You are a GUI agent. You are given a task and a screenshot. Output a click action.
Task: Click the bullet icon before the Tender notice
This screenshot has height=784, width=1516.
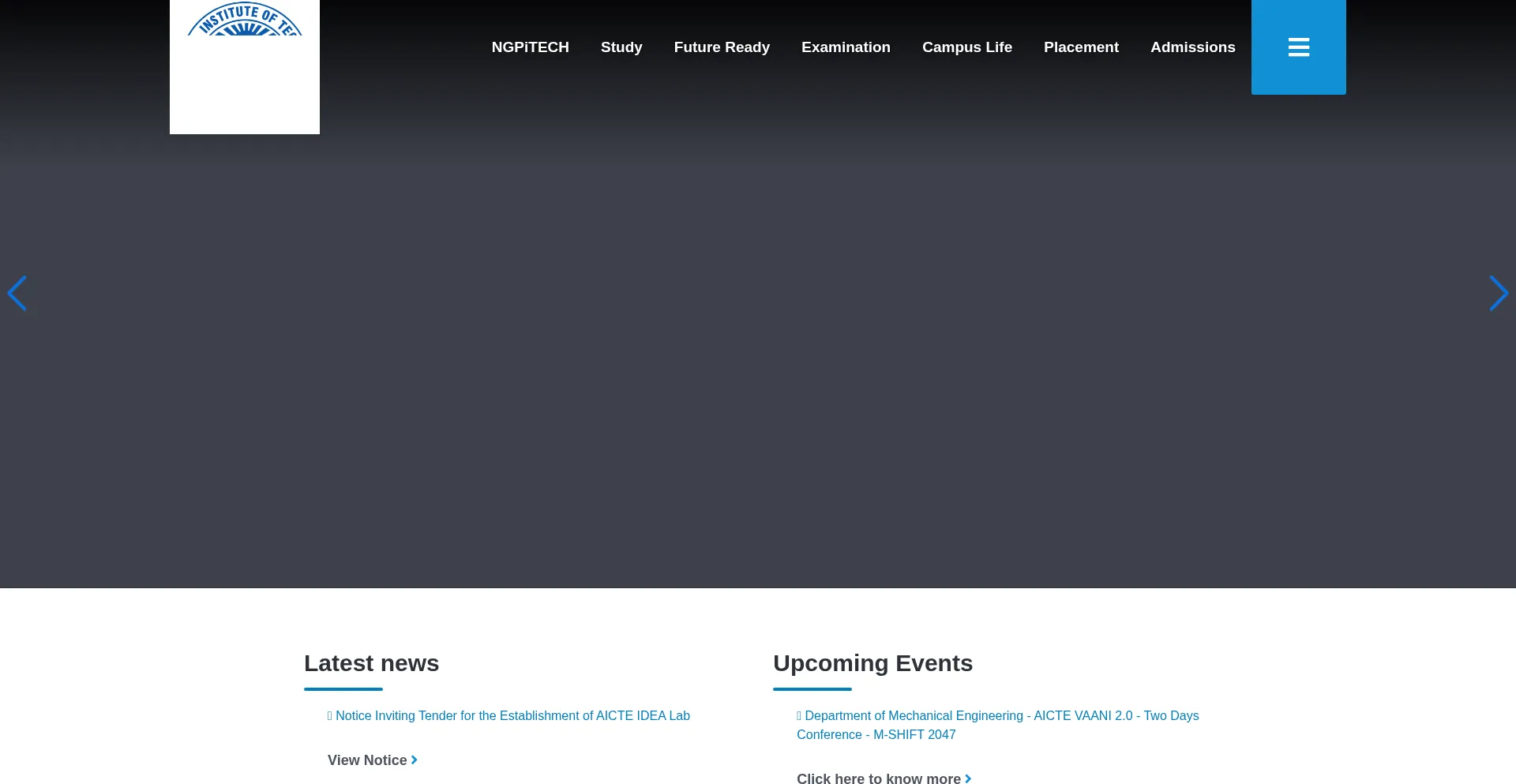click(330, 716)
